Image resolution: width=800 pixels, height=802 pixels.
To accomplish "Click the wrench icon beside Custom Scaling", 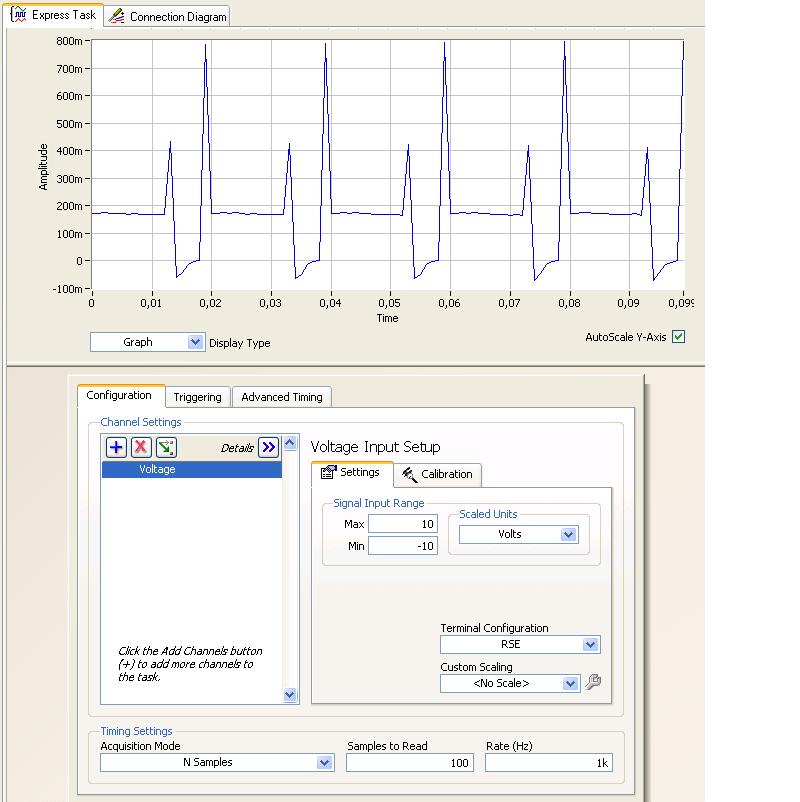I will click(x=592, y=683).
